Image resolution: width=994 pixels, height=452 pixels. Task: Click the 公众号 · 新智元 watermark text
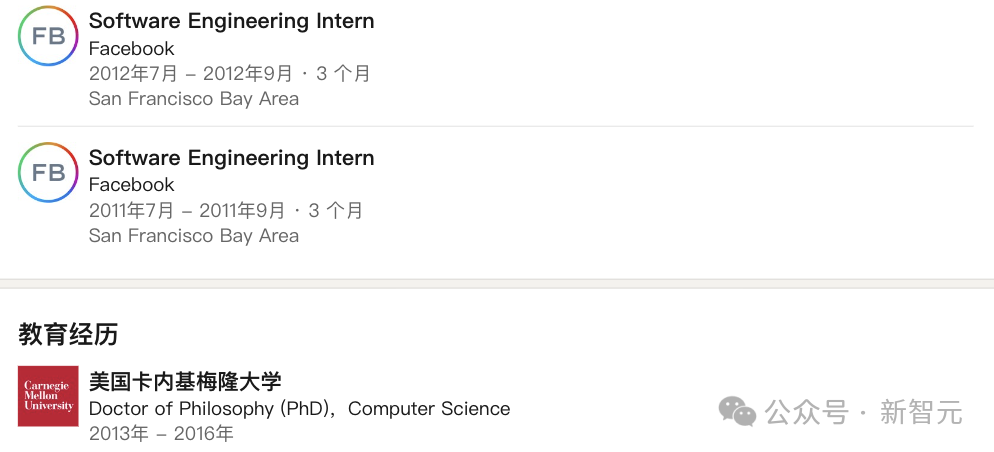click(x=863, y=411)
